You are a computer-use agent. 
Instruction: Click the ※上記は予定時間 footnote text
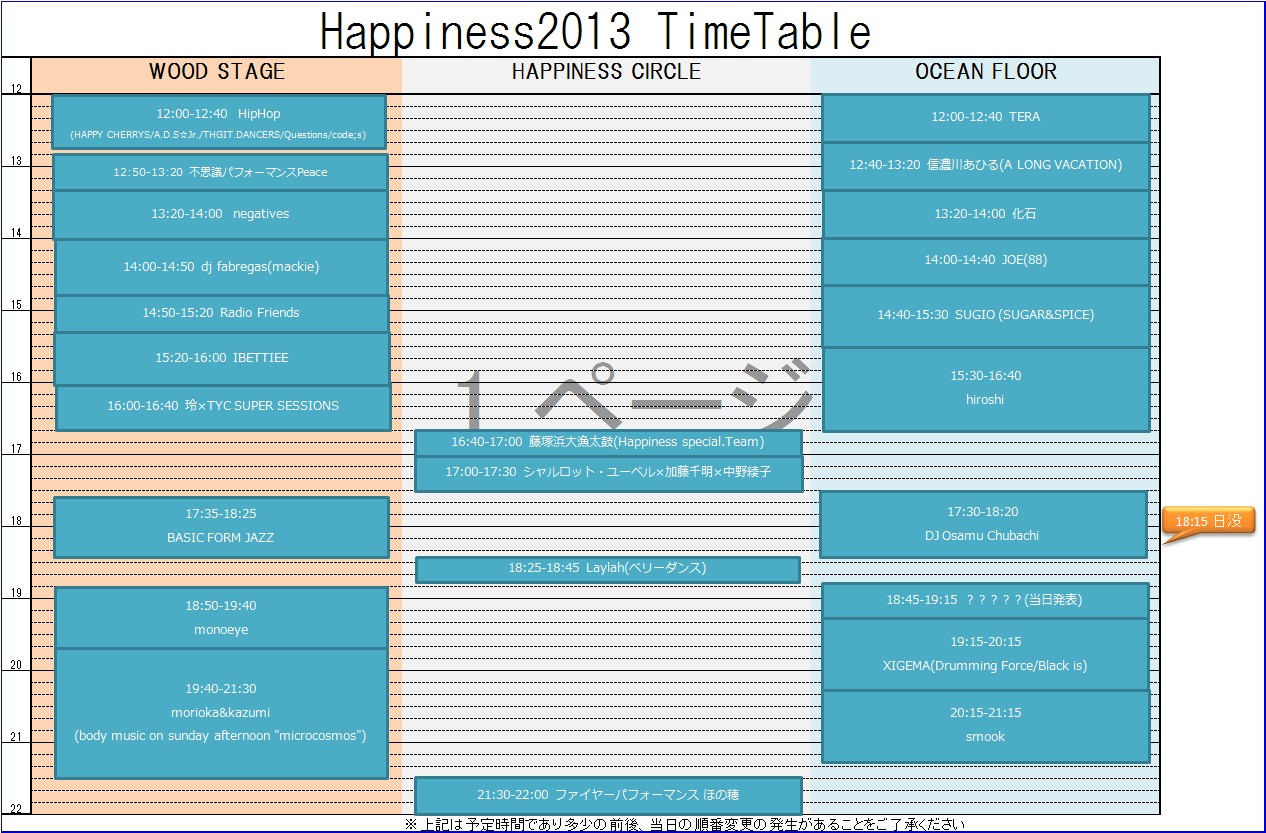685,824
